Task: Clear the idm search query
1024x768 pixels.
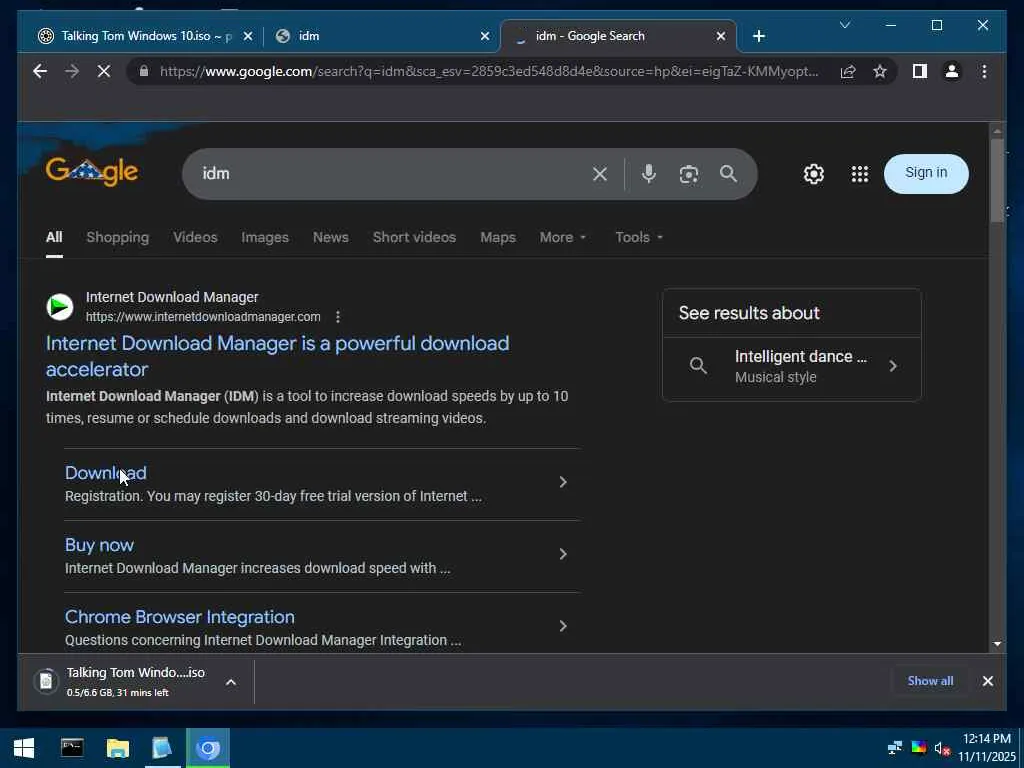Action: point(600,174)
